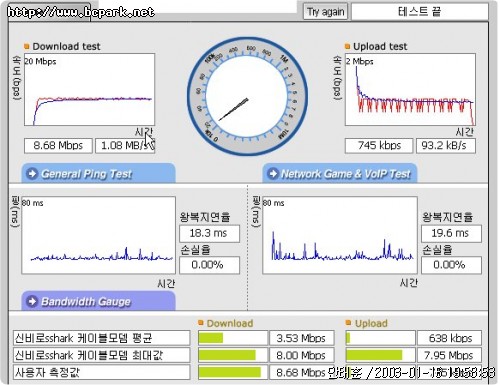Click the 93.2 kB/s upload rate field
The image size is (500, 385).
pyautogui.click(x=446, y=146)
